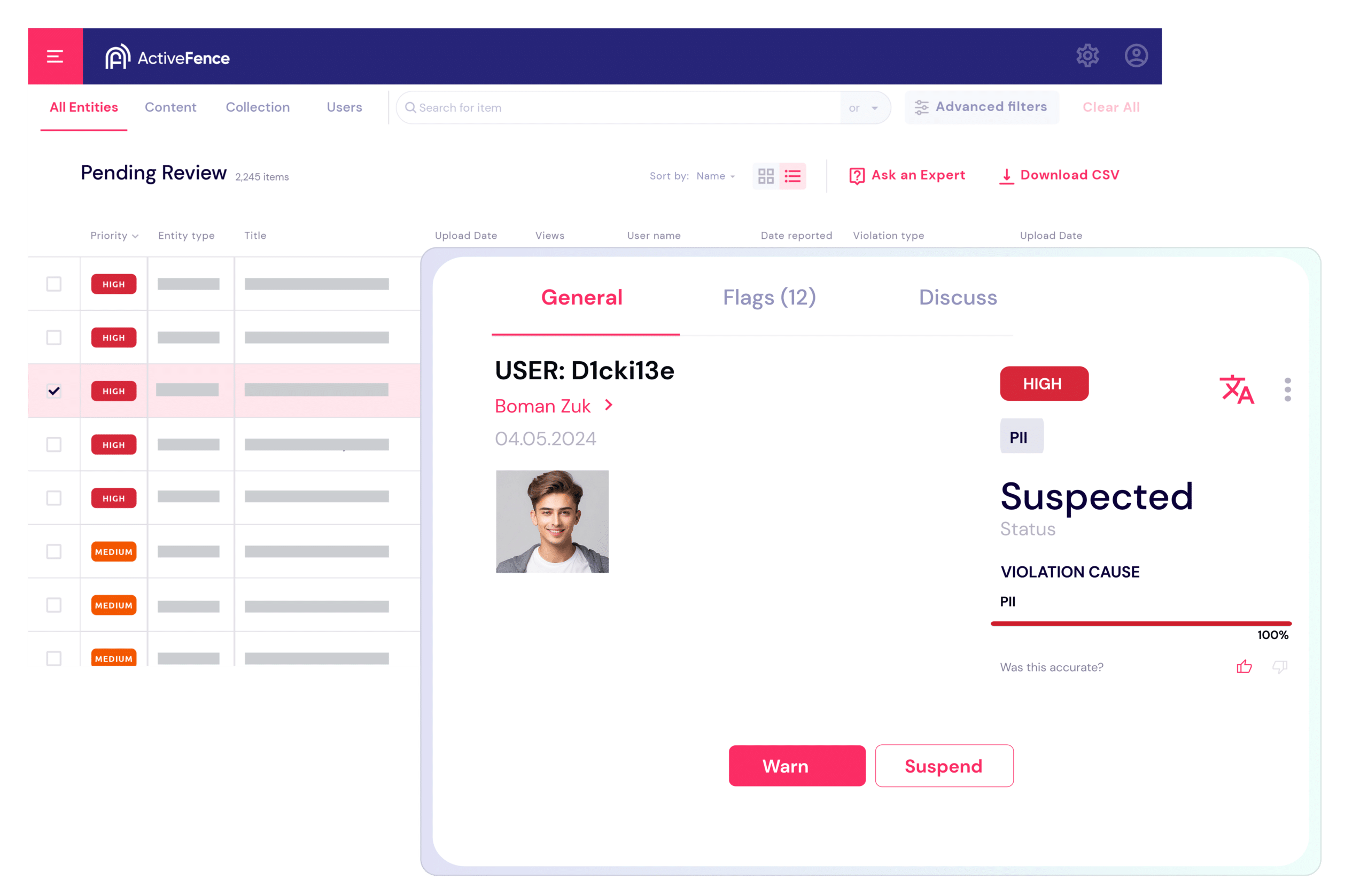This screenshot has width=1368, height=896.
Task: Switch to the Discuss tab
Action: (x=958, y=297)
